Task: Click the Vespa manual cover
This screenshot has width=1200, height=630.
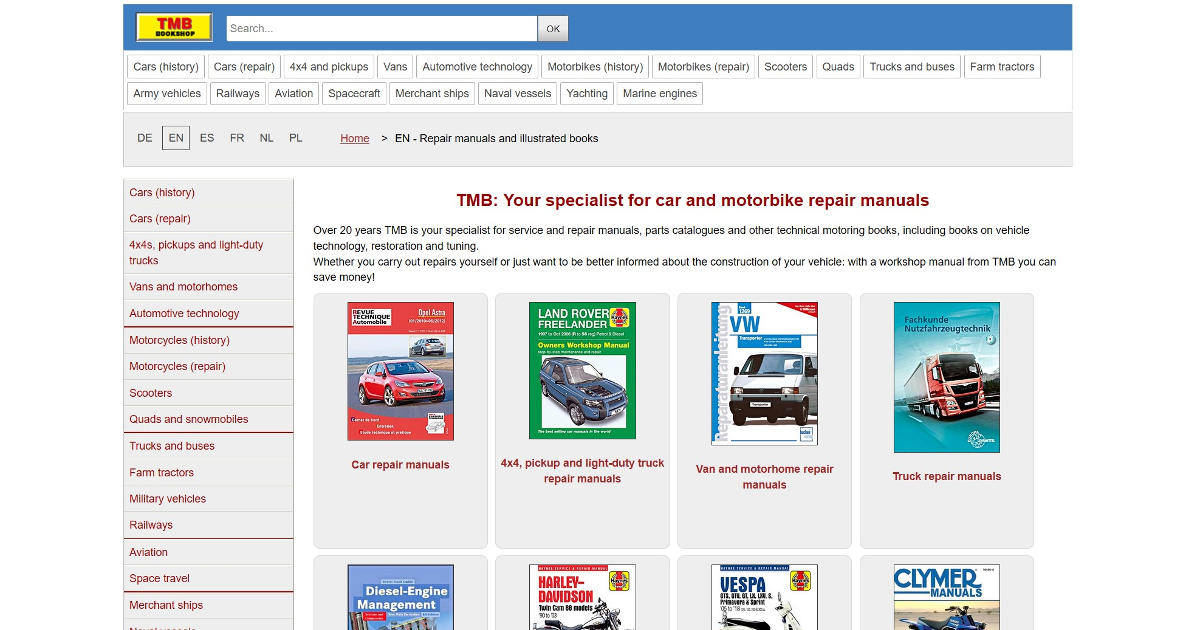Action: tap(764, 597)
